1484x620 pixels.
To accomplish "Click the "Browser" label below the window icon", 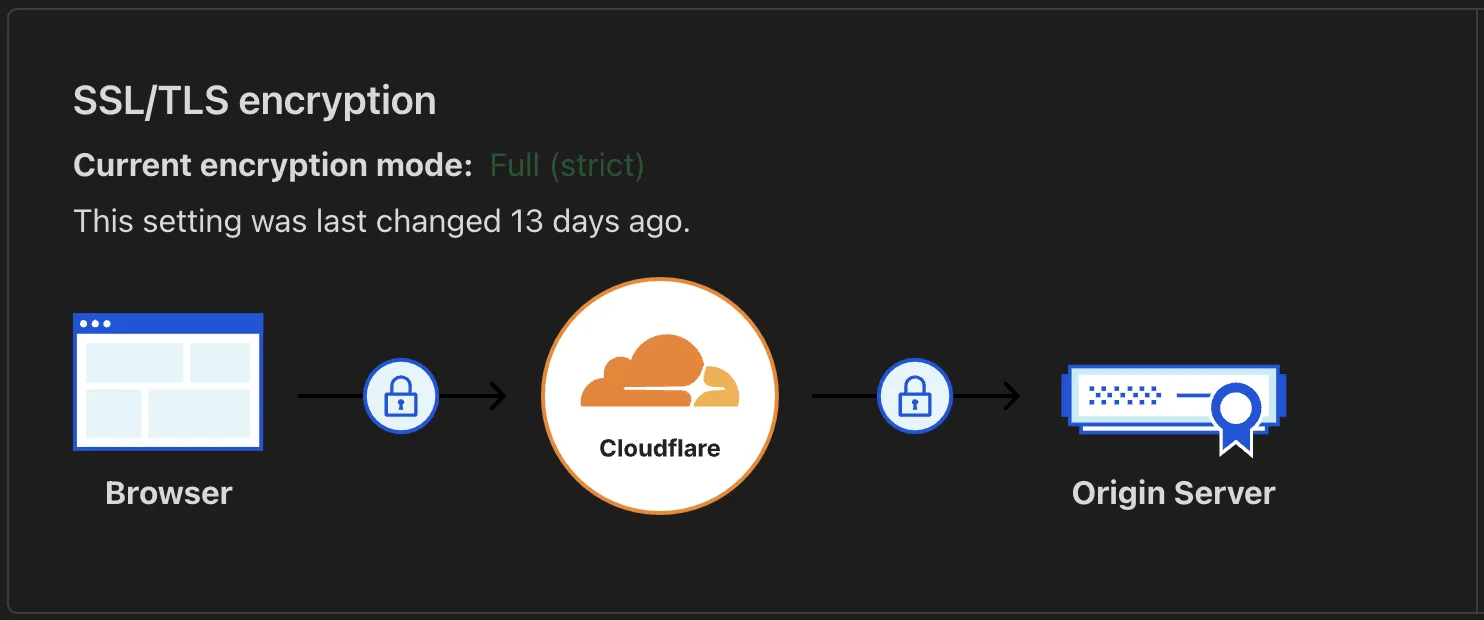I will coord(168,493).
